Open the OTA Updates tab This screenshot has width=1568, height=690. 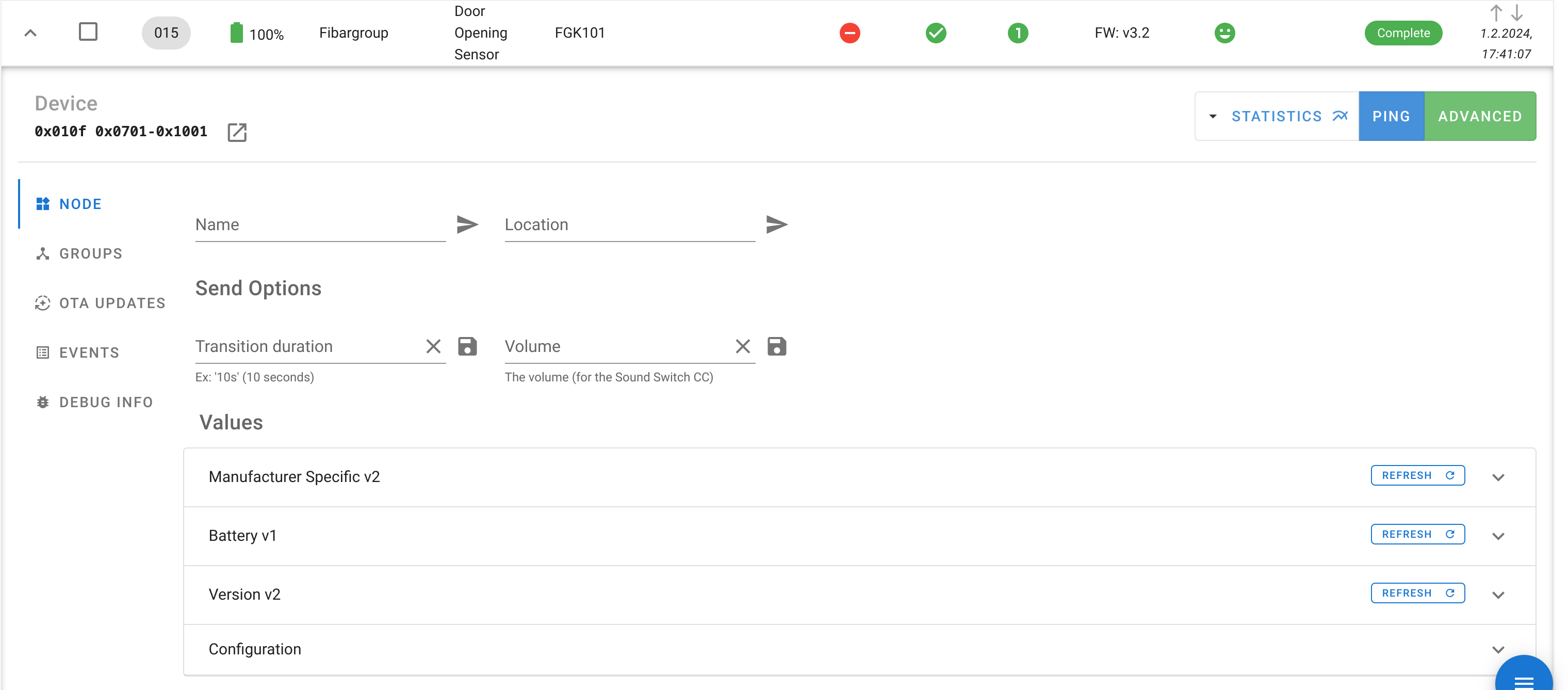[x=112, y=303]
